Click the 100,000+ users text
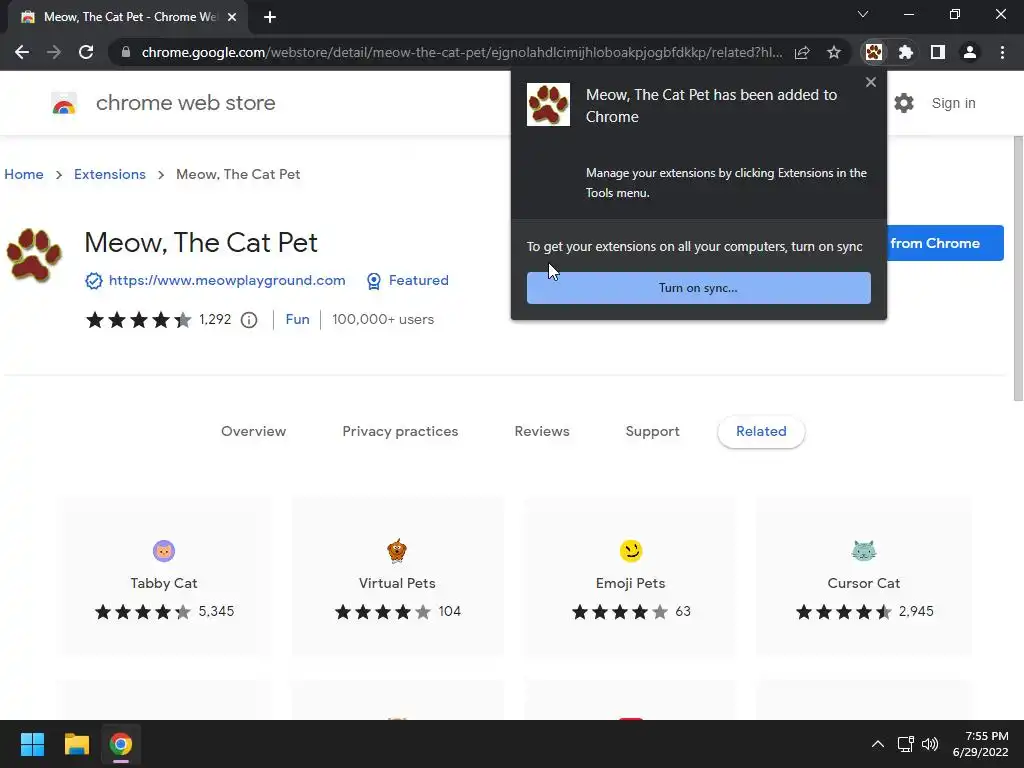 point(383,319)
